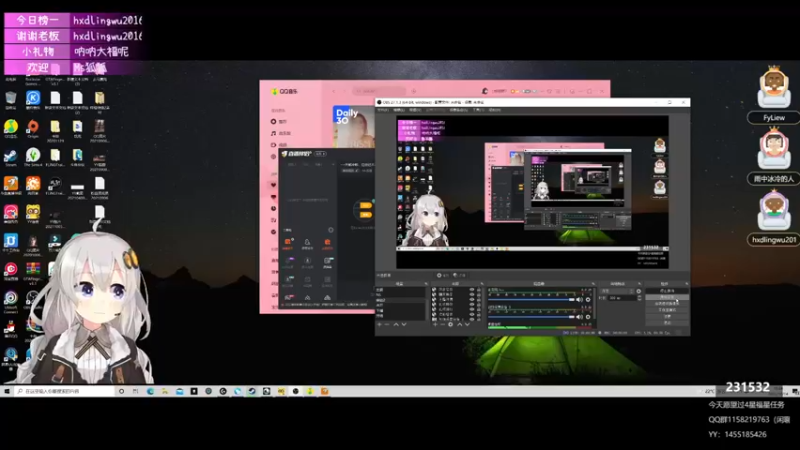Click the first orange tool icon in the dark accelerator window

[288, 242]
